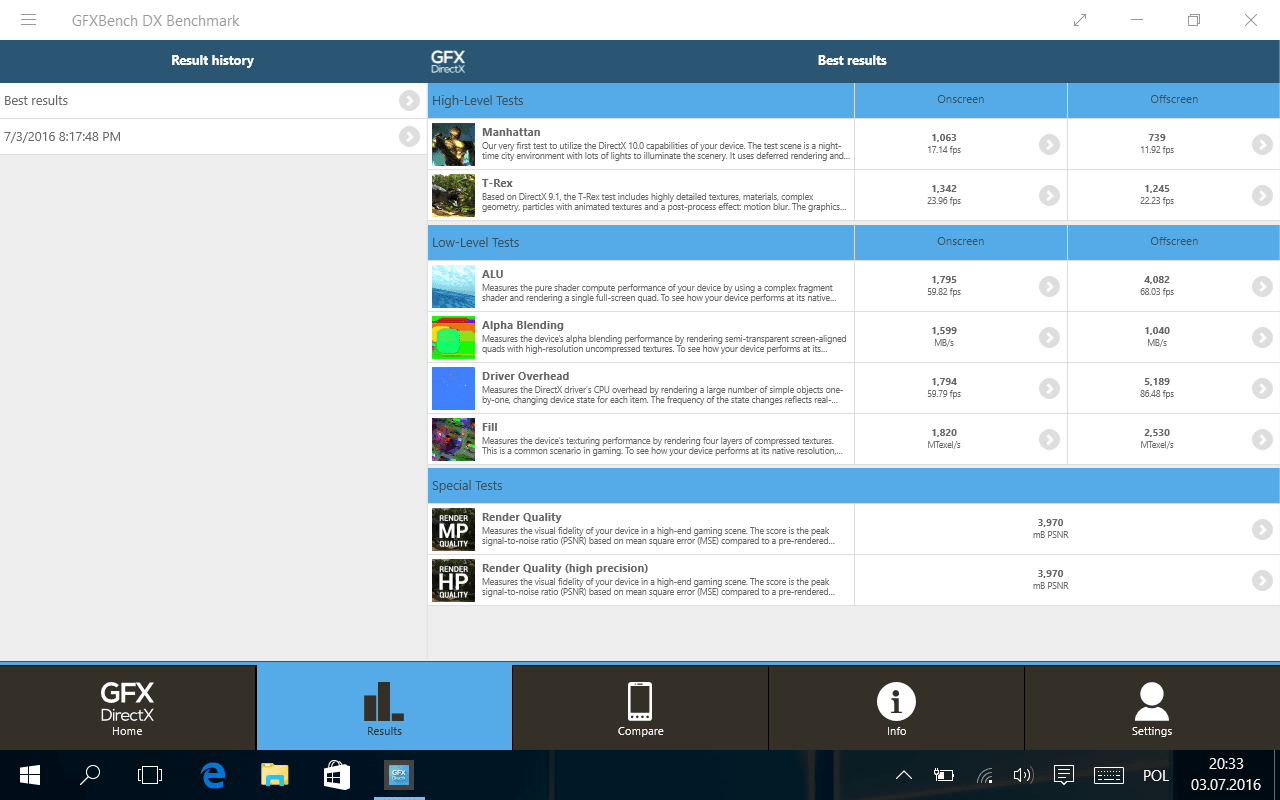
Task: Click GFXBench icon in taskbar
Action: tap(399, 775)
